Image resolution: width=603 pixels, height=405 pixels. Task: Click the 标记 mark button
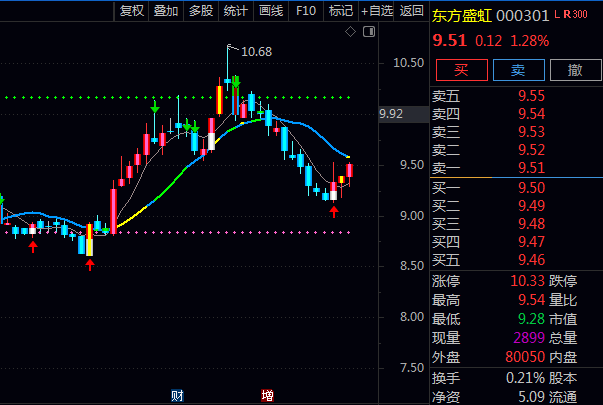[x=341, y=11]
